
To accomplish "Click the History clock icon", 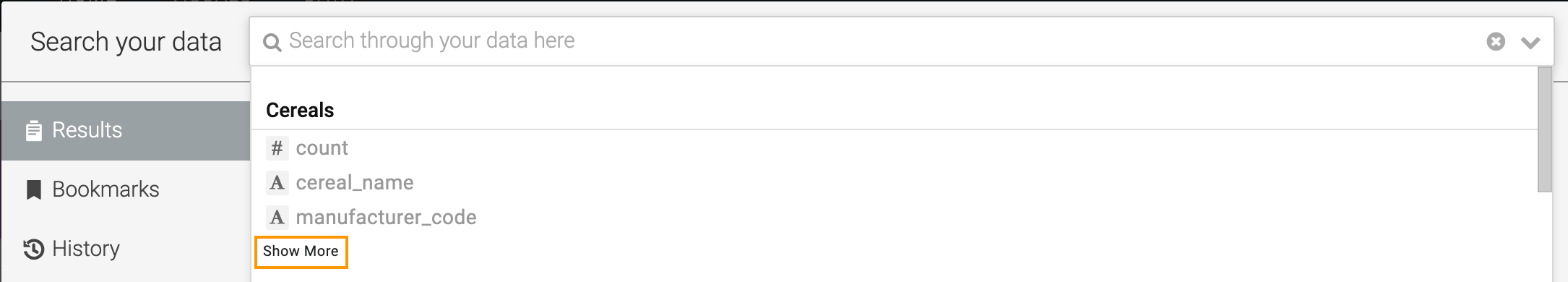I will tap(33, 249).
